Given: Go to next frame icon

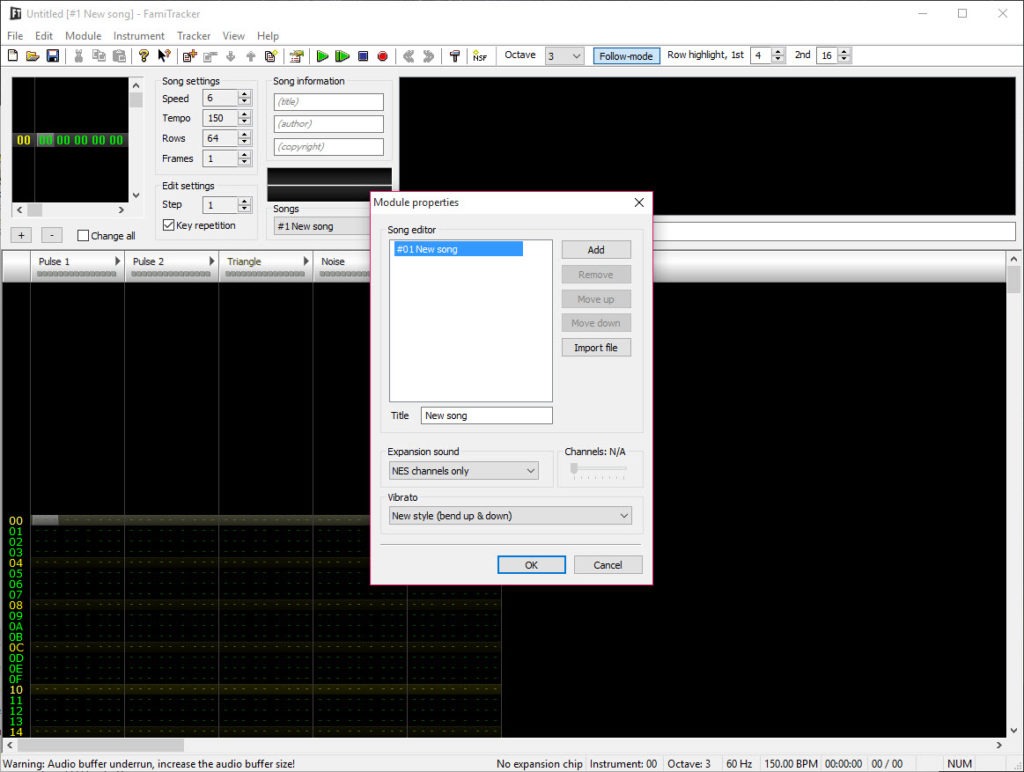Looking at the screenshot, I should pos(428,56).
